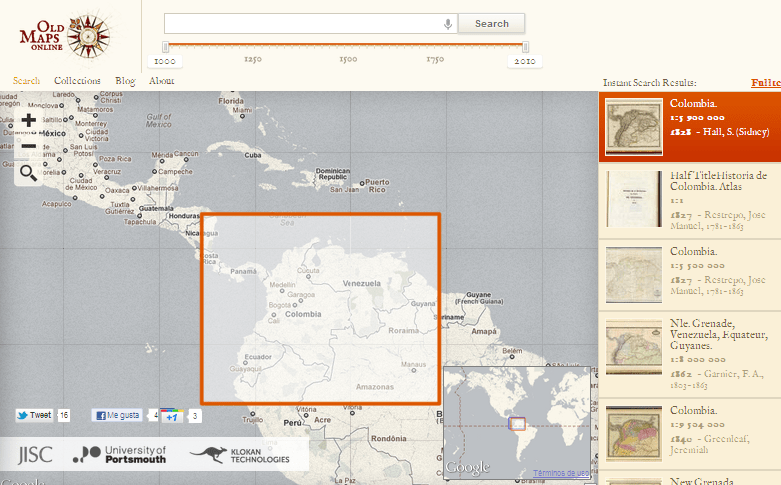Open the Blog menu item
Viewport: 781px width, 485px height.
[x=125, y=81]
